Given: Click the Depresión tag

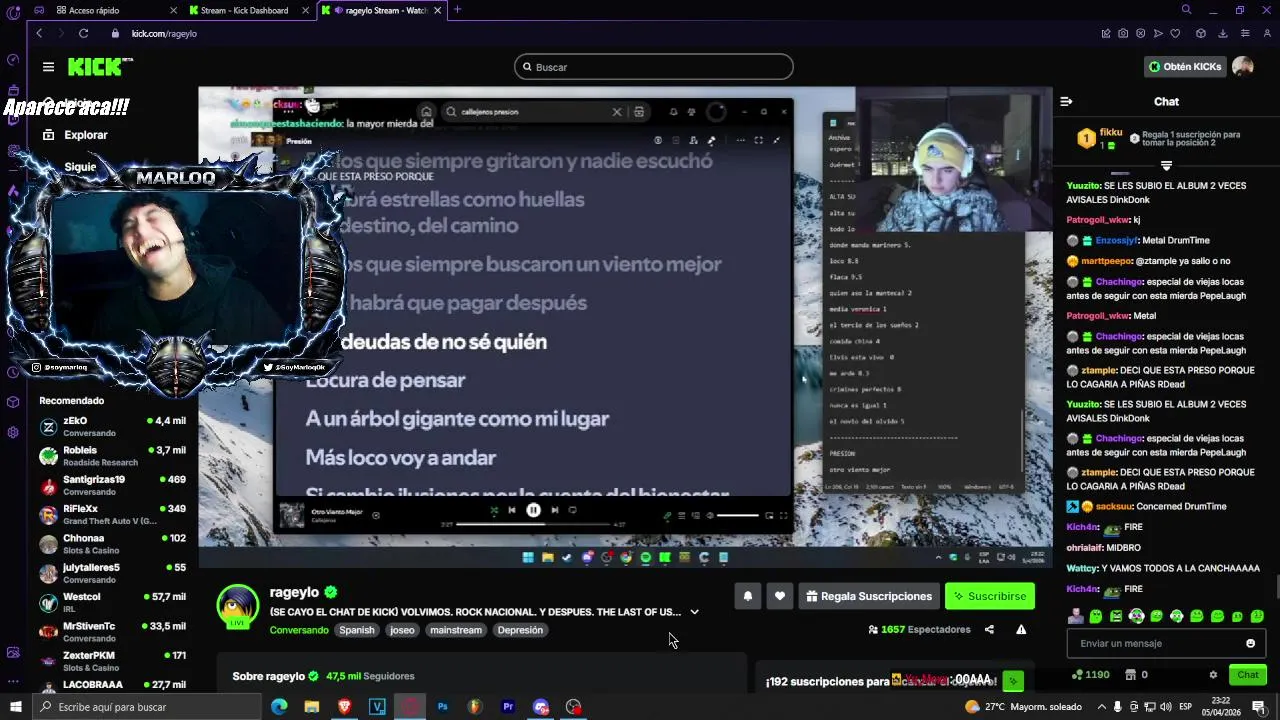Looking at the screenshot, I should coord(520,630).
